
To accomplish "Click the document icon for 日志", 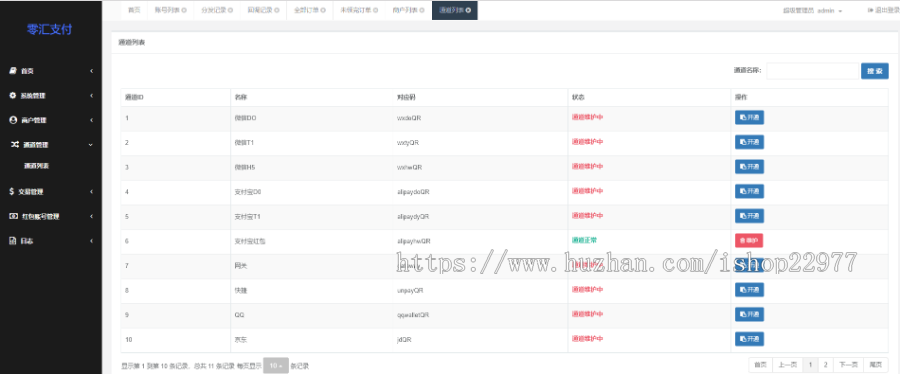I will coord(12,241).
